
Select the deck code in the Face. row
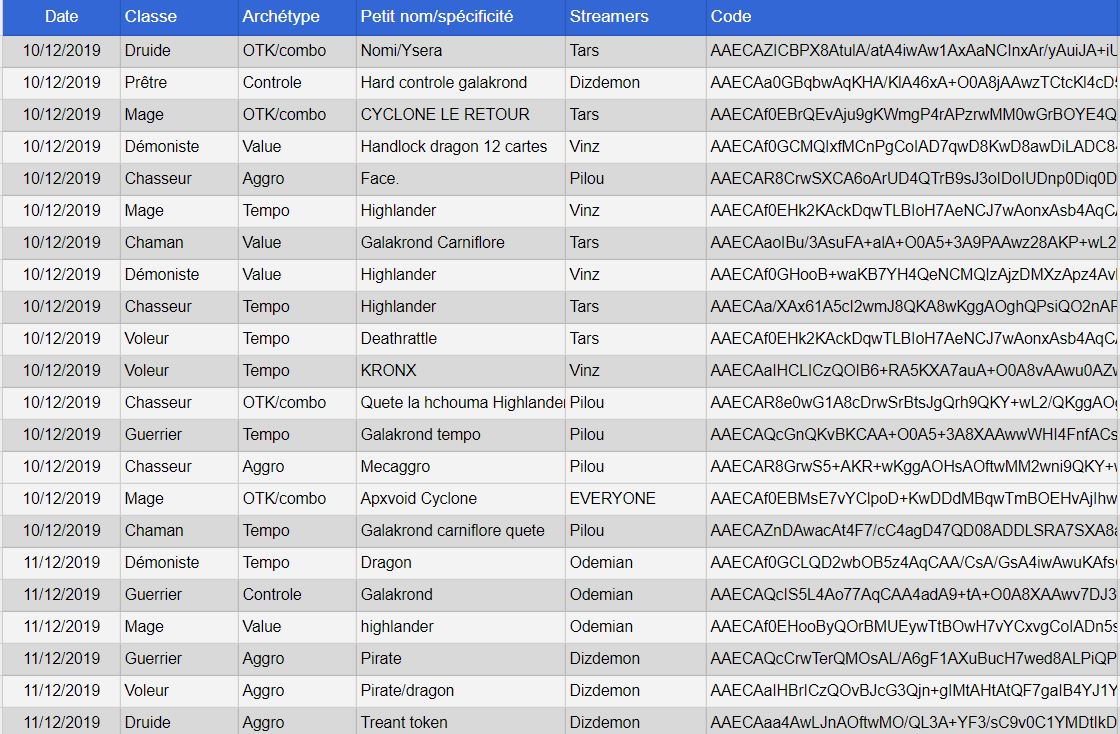click(x=912, y=178)
